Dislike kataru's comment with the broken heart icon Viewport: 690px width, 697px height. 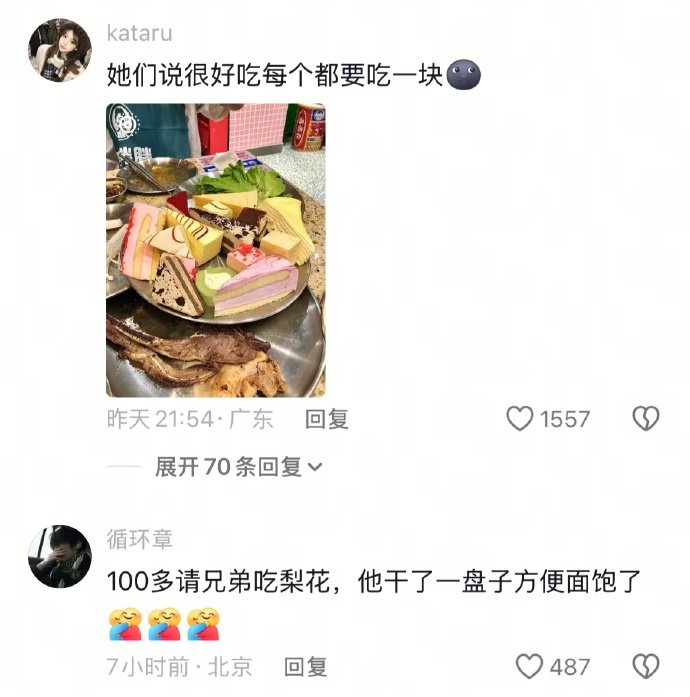(x=646, y=419)
